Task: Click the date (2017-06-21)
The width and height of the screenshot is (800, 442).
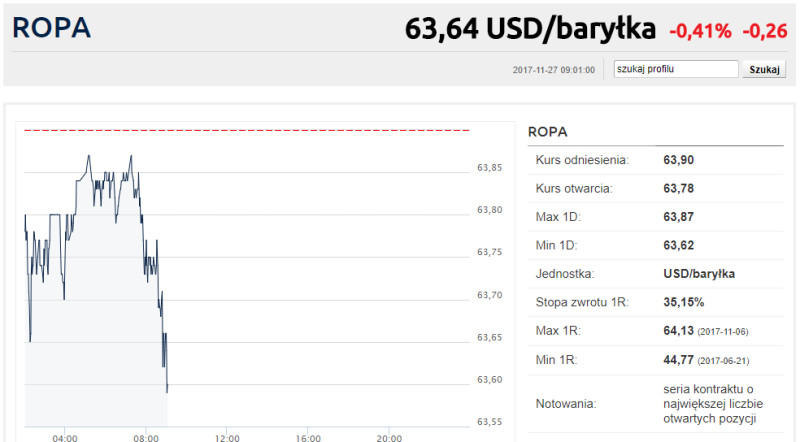Action: (723, 361)
